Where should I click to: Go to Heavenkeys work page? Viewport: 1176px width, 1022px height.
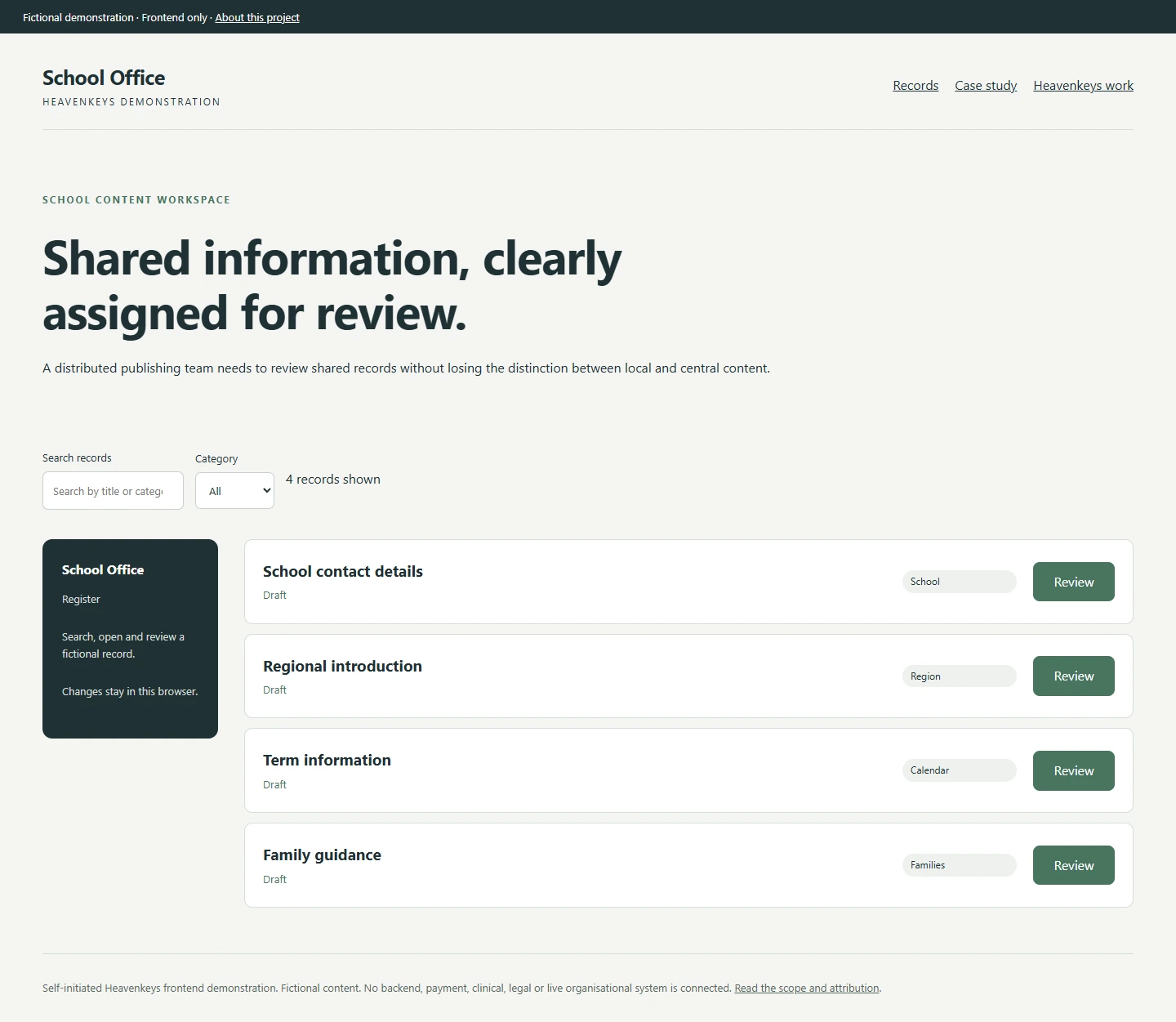point(1083,86)
